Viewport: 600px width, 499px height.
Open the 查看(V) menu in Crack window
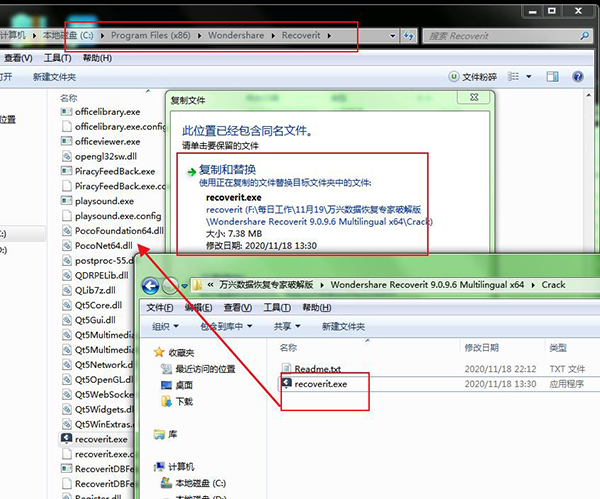click(238, 308)
